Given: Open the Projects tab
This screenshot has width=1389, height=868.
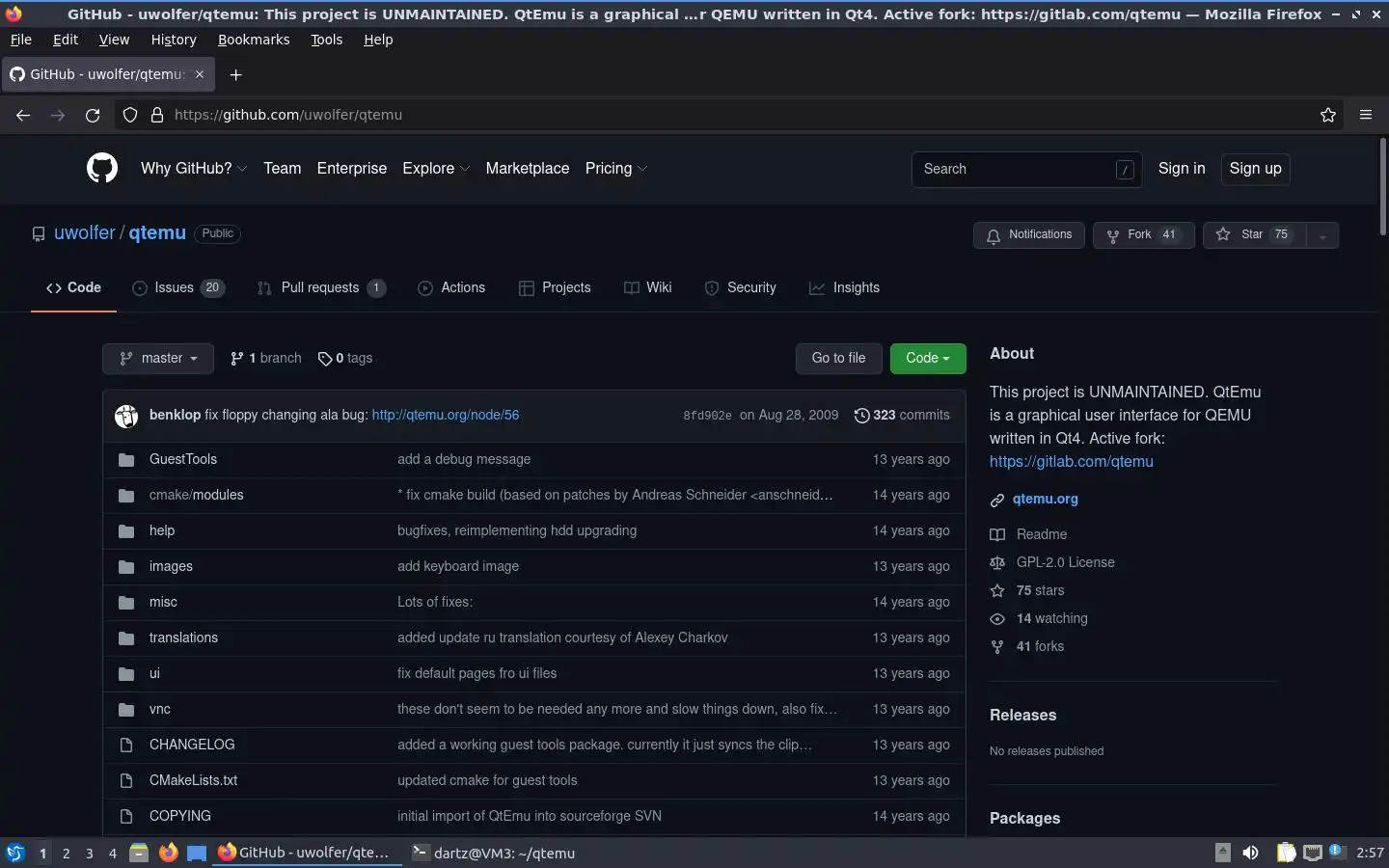Looking at the screenshot, I should tap(555, 287).
